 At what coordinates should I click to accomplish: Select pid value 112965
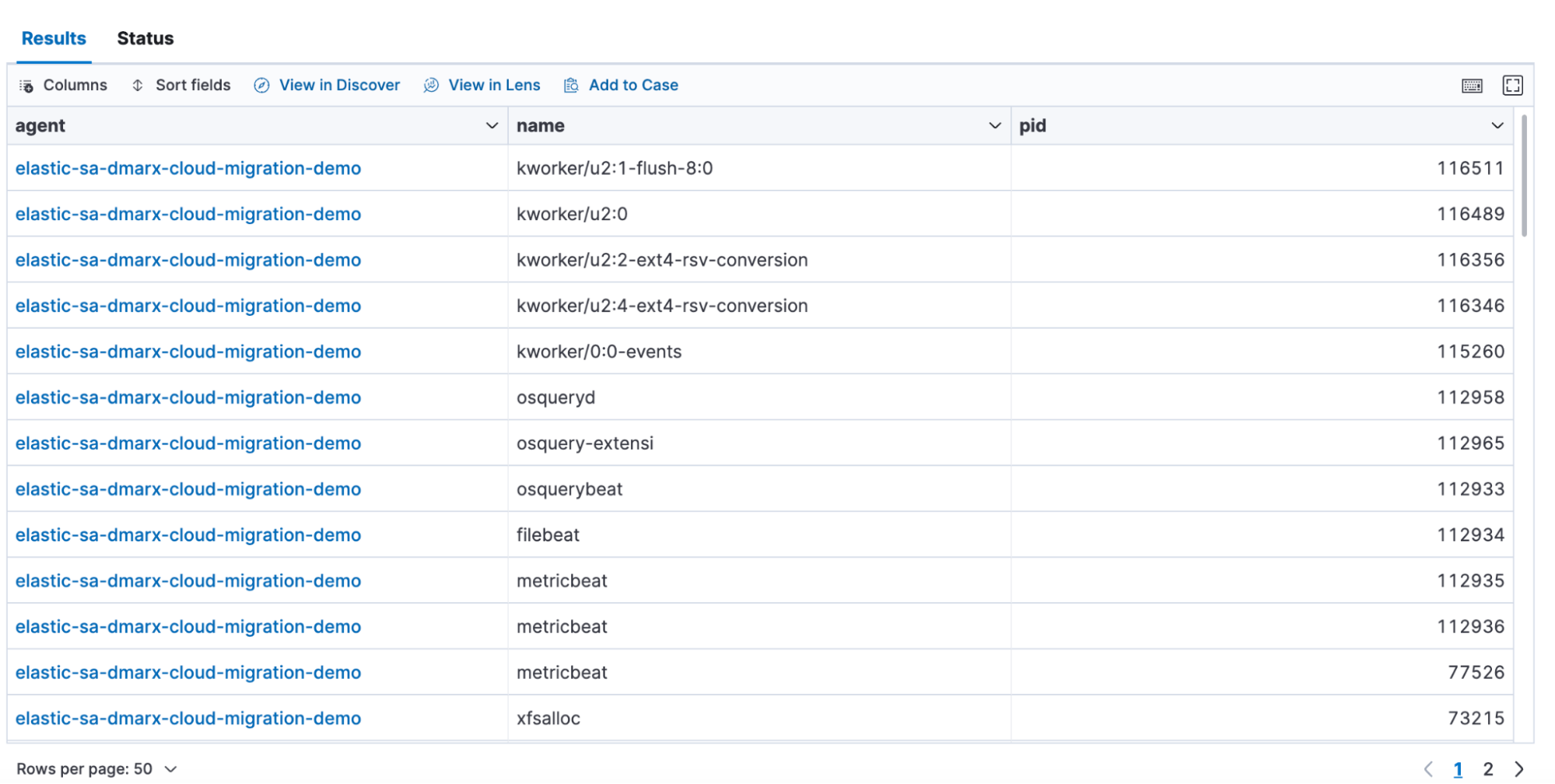pos(1470,443)
